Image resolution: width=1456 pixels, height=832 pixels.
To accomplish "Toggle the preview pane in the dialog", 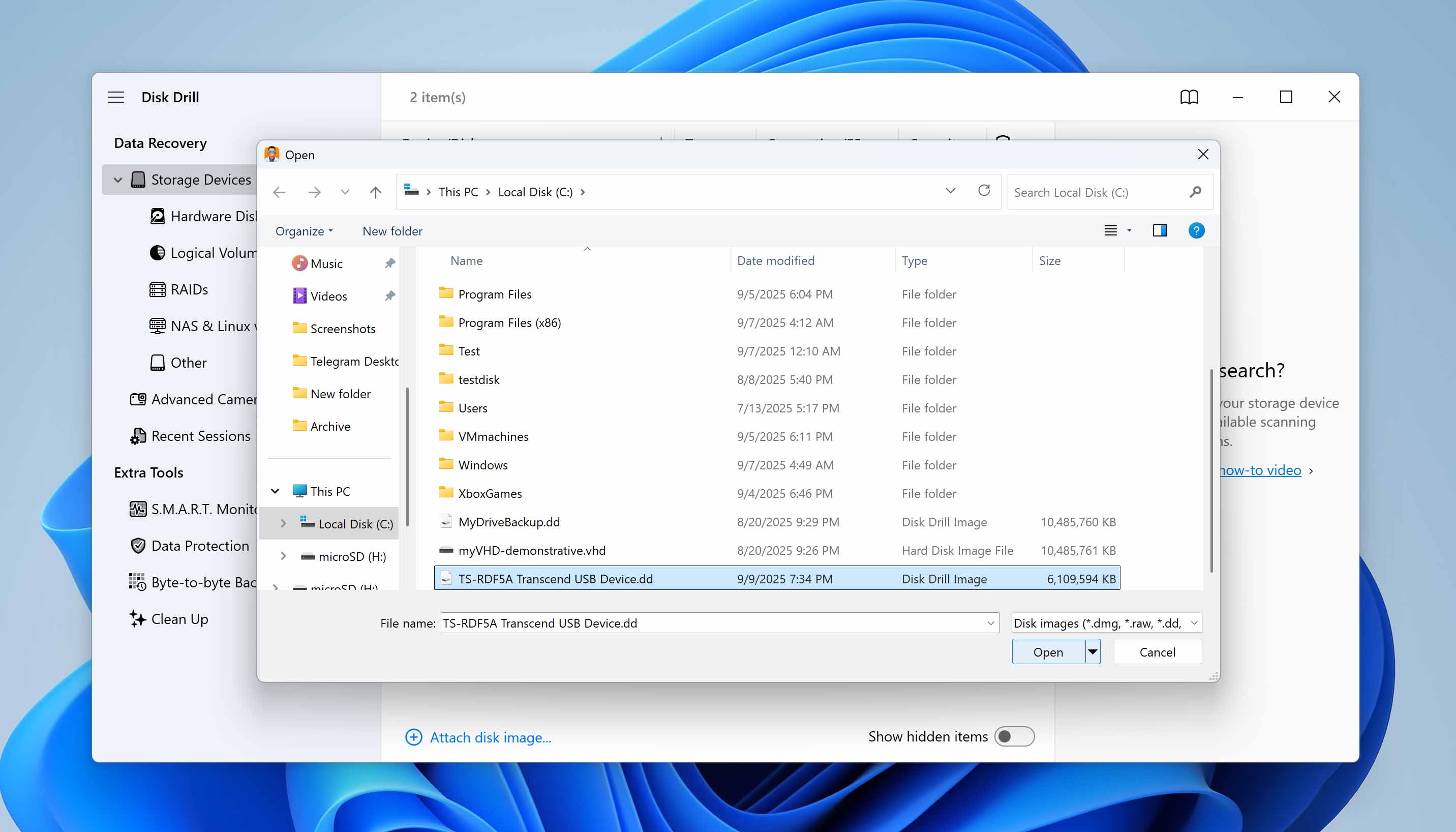I will tap(1160, 230).
